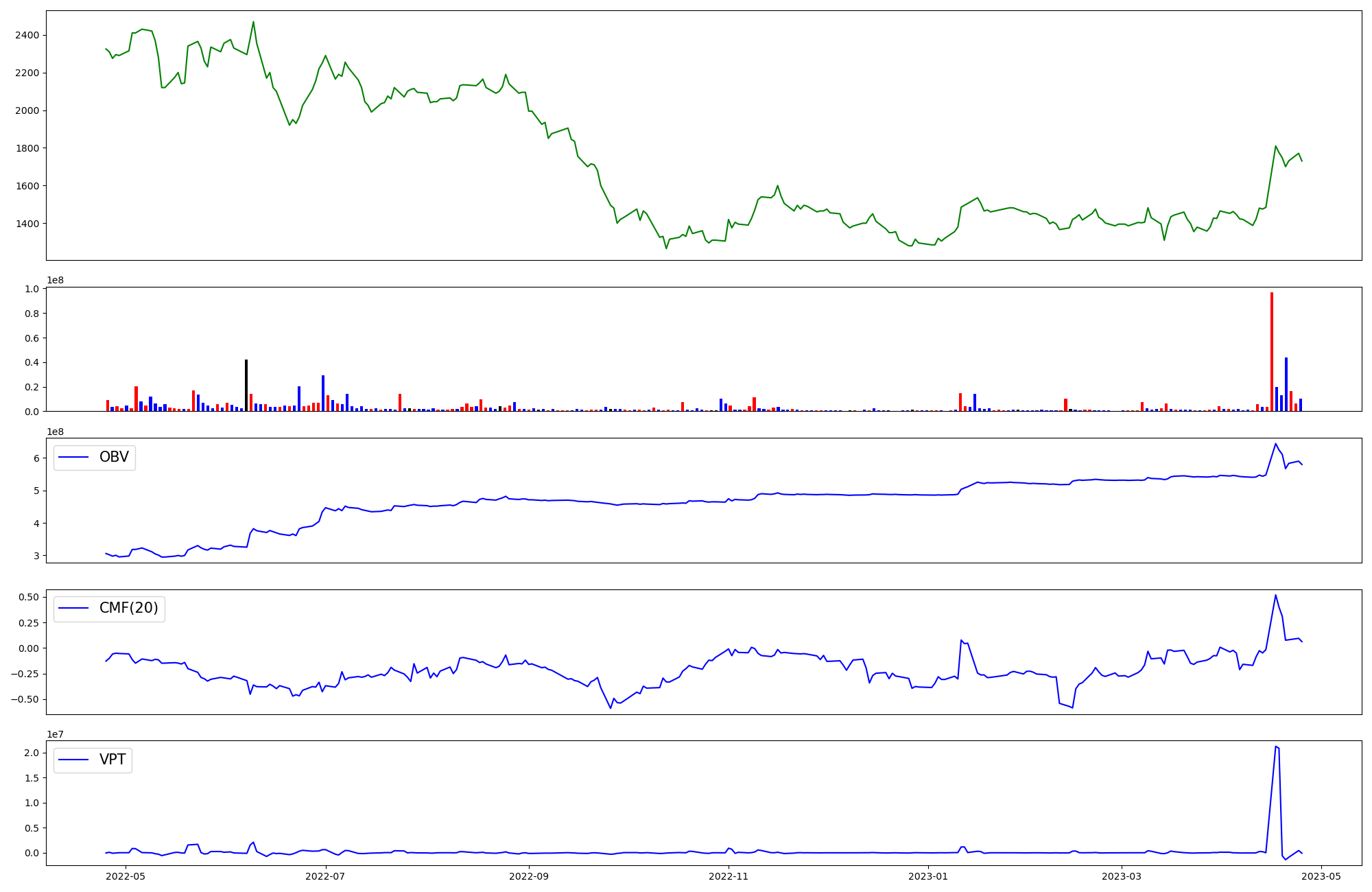The height and width of the screenshot is (892, 1372).
Task: Click the 4 tick on the OBV axis
Action: tap(36, 523)
